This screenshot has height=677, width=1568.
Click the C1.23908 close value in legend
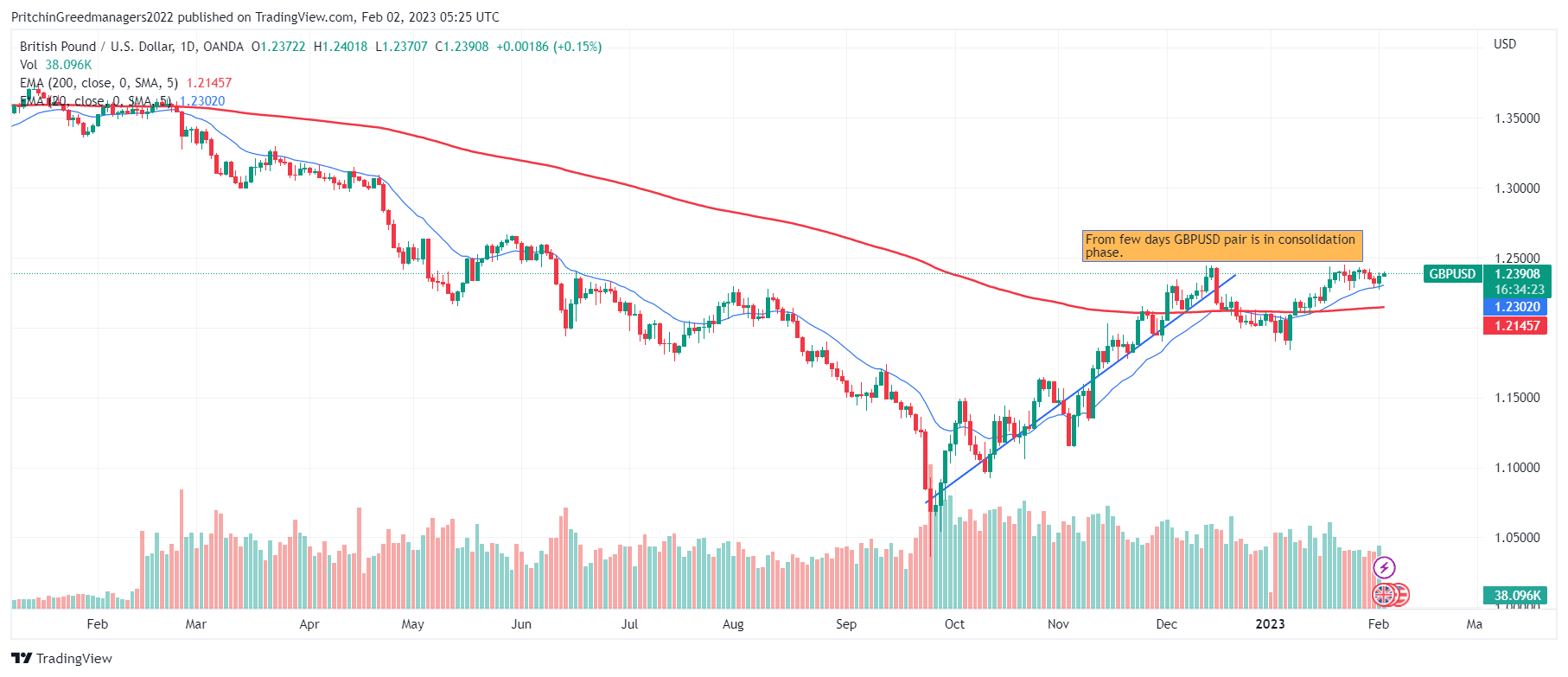(462, 47)
